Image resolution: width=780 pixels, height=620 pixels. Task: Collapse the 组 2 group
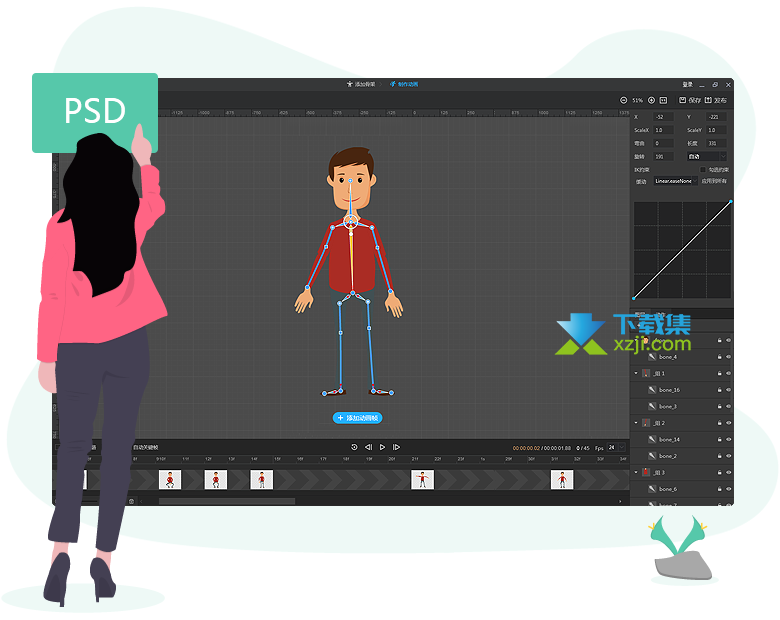[x=636, y=422]
